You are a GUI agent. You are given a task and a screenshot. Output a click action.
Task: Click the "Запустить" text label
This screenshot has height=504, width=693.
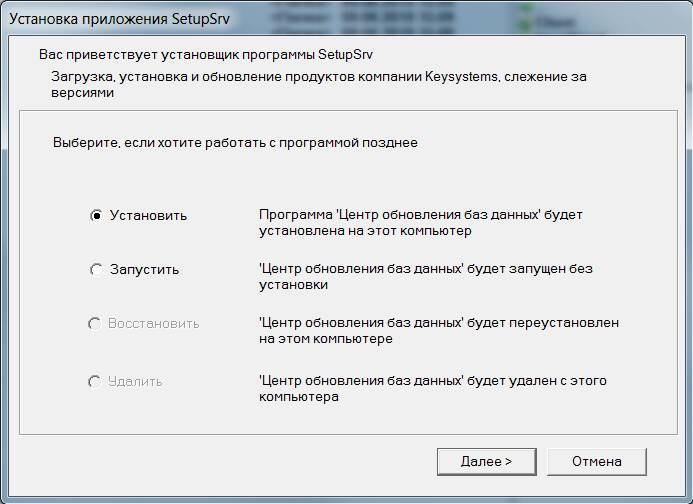click(x=145, y=269)
